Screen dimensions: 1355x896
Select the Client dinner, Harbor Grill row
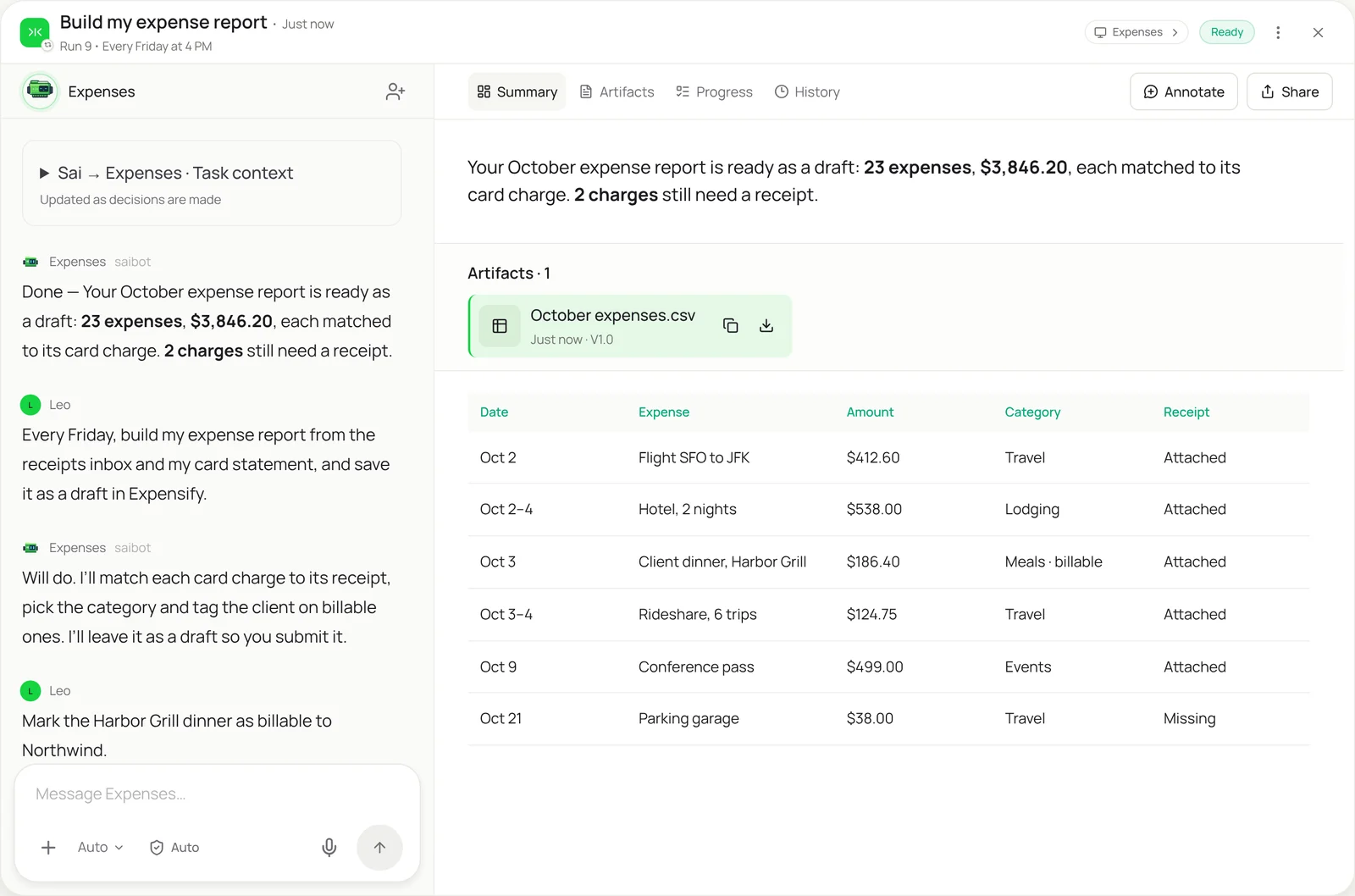click(888, 562)
